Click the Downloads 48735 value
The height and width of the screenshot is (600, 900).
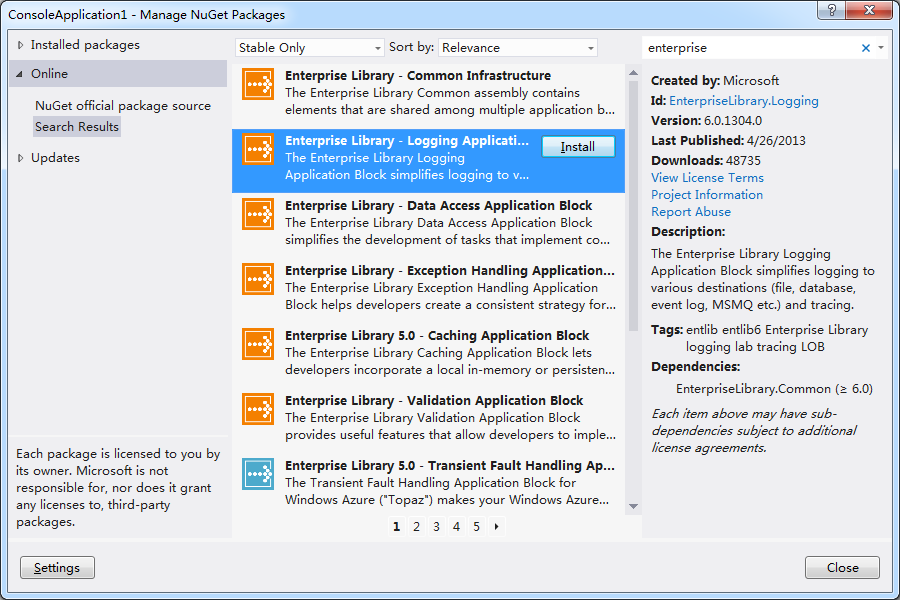pyautogui.click(x=743, y=161)
